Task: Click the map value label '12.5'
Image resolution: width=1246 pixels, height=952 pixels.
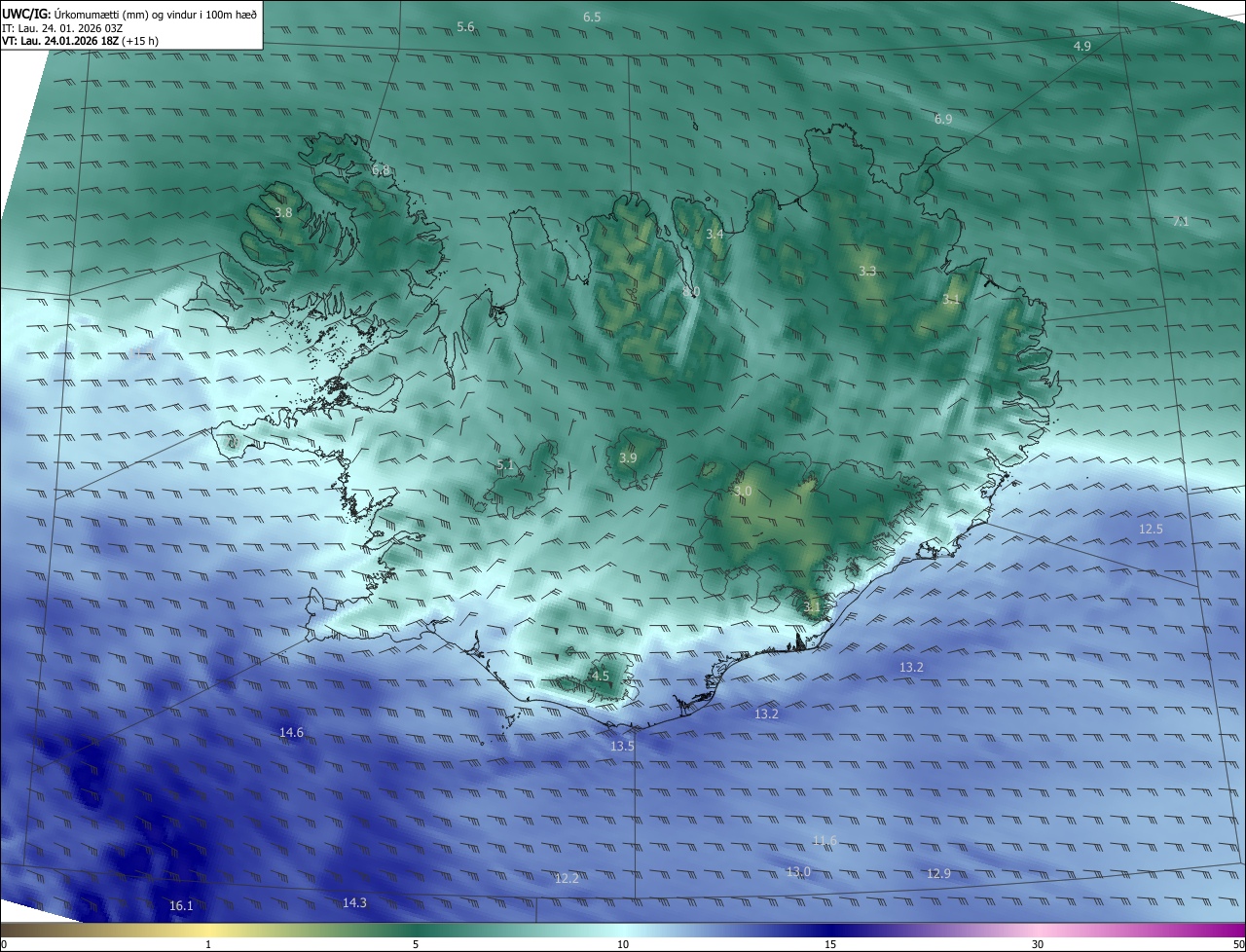Action: (x=1151, y=530)
